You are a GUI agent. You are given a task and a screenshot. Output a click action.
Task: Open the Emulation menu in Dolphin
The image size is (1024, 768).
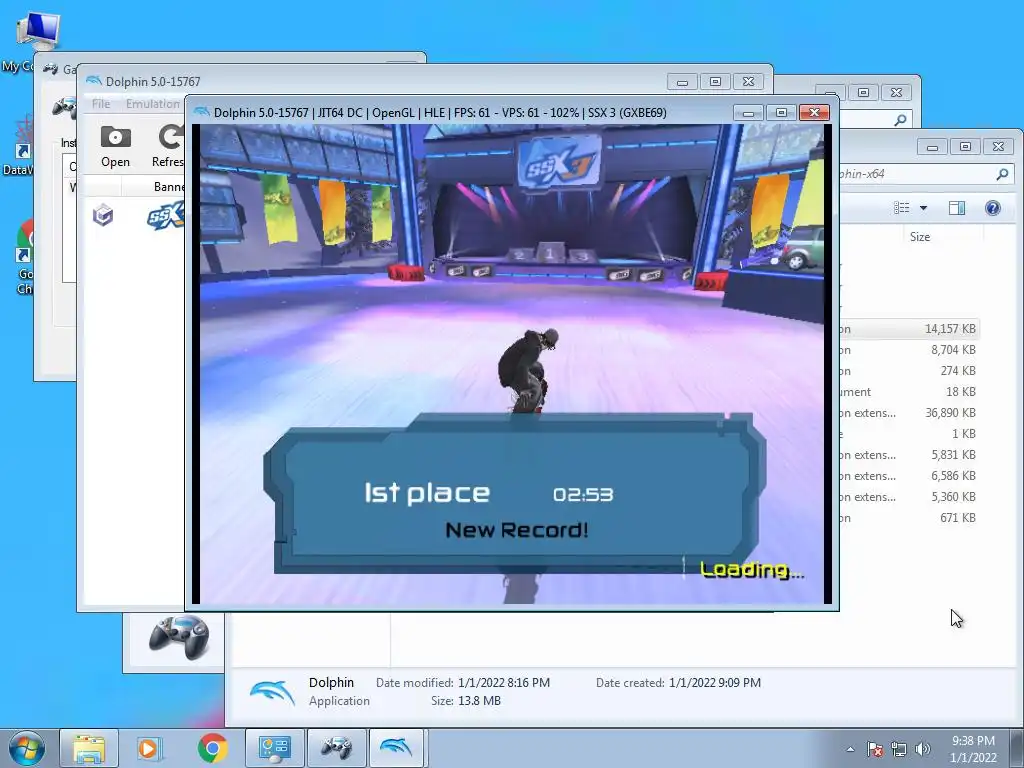pyautogui.click(x=153, y=104)
